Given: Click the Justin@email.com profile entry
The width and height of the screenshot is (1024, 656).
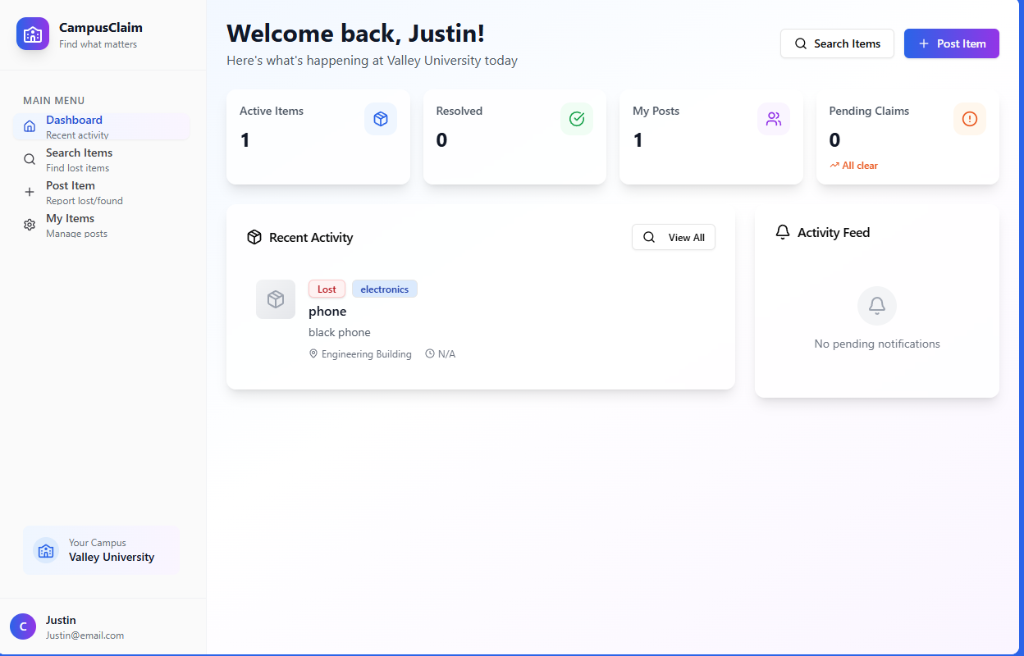Looking at the screenshot, I should [101, 627].
